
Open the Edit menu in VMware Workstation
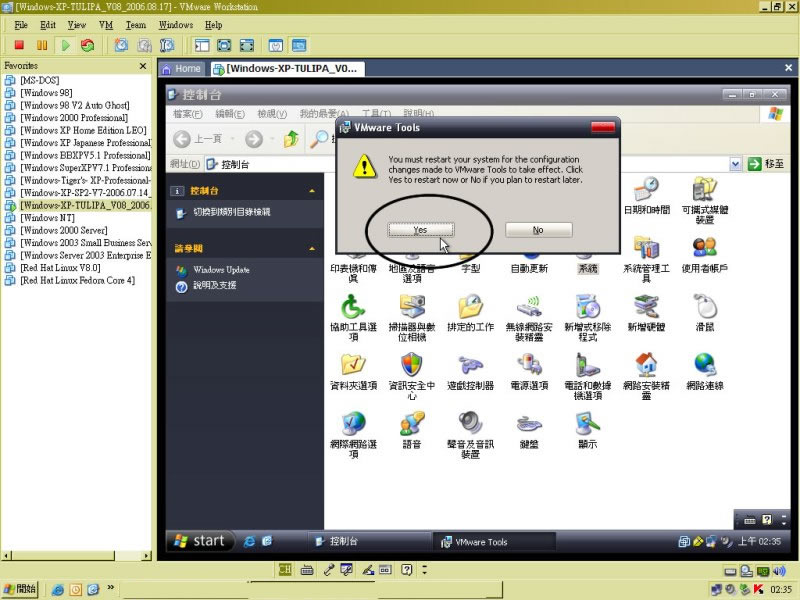coord(47,25)
